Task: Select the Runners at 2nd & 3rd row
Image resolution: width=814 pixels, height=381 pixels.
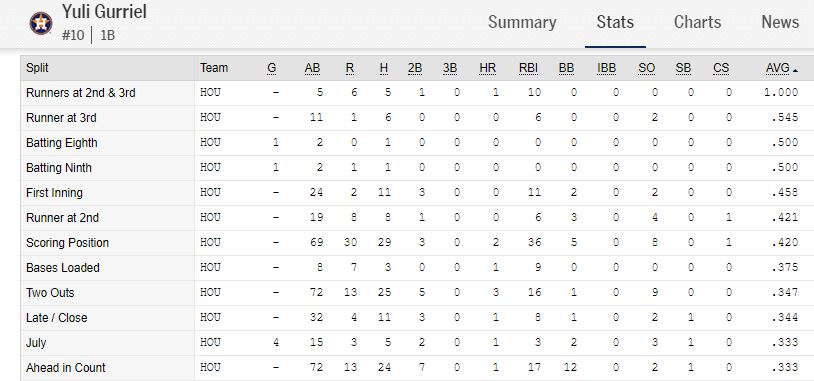Action: click(417, 93)
